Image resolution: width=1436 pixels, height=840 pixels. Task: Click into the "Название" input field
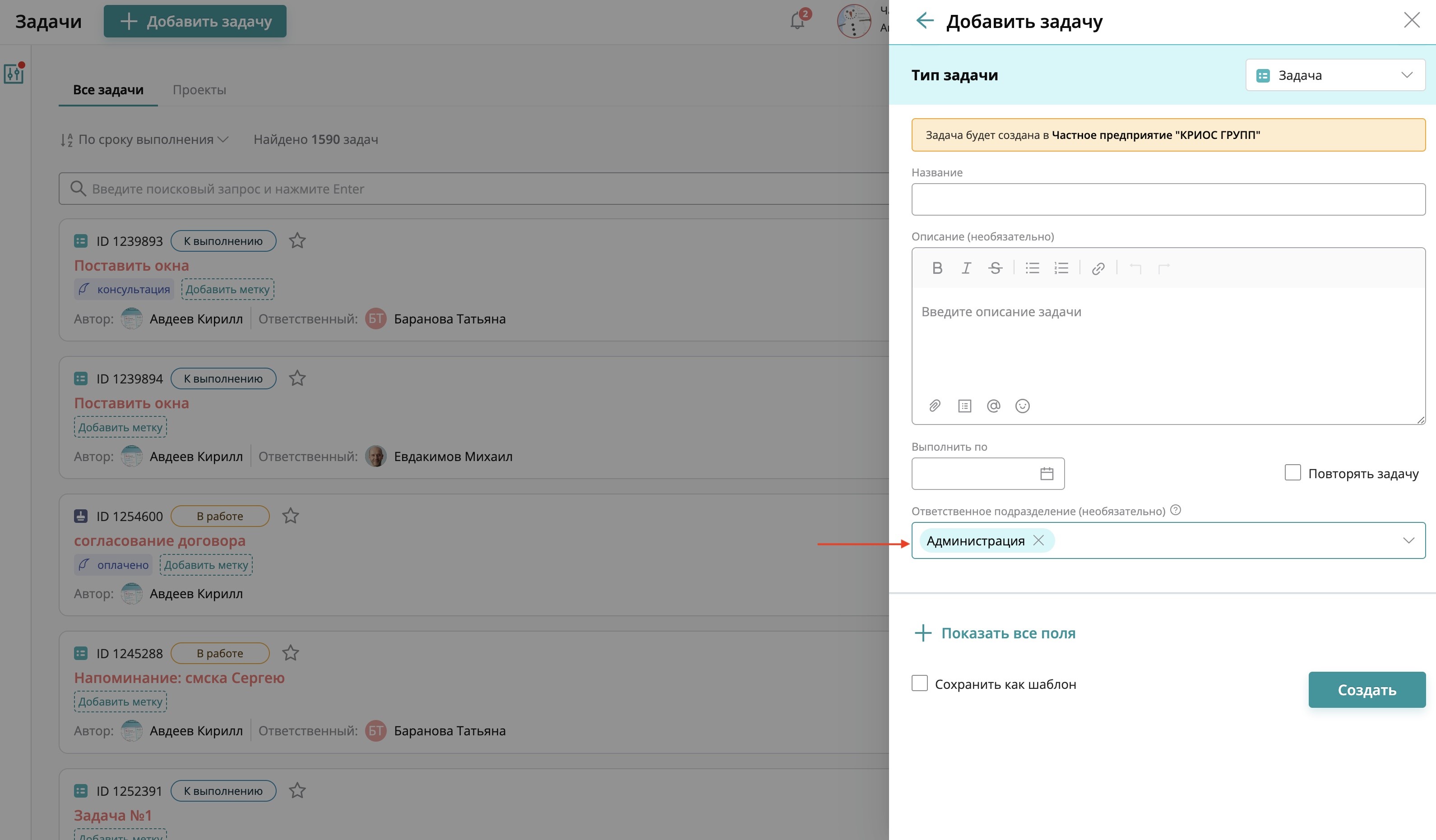1167,199
